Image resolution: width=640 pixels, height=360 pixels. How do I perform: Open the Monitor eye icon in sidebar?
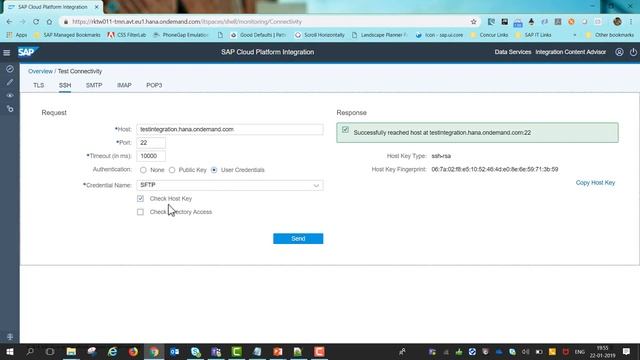click(x=10, y=96)
